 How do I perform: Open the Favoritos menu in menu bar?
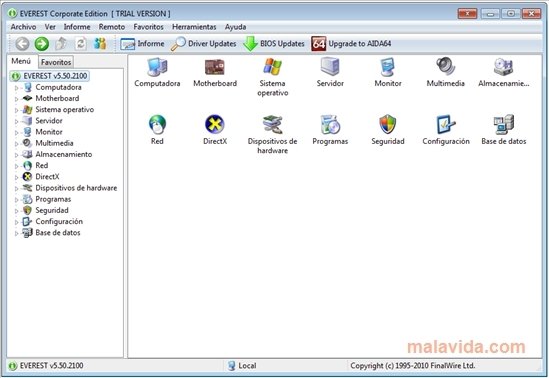click(148, 27)
